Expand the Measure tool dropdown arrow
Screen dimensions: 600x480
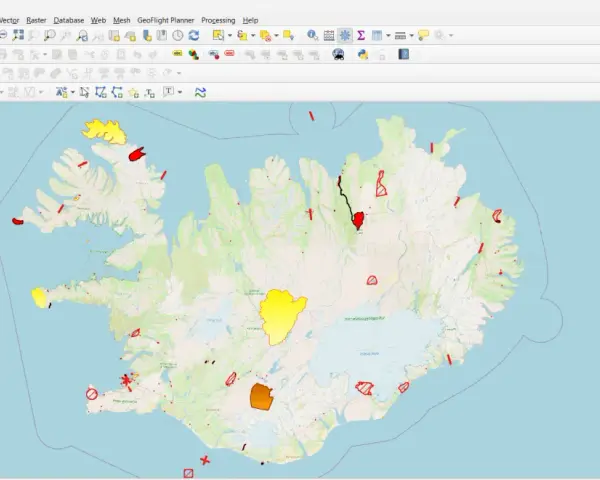point(412,36)
